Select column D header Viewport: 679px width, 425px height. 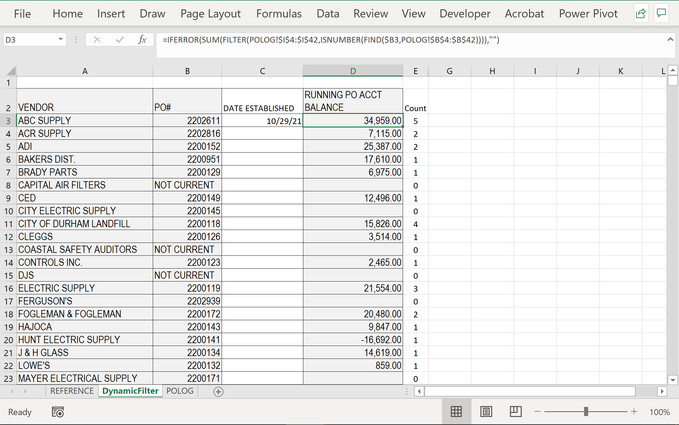coord(353,71)
